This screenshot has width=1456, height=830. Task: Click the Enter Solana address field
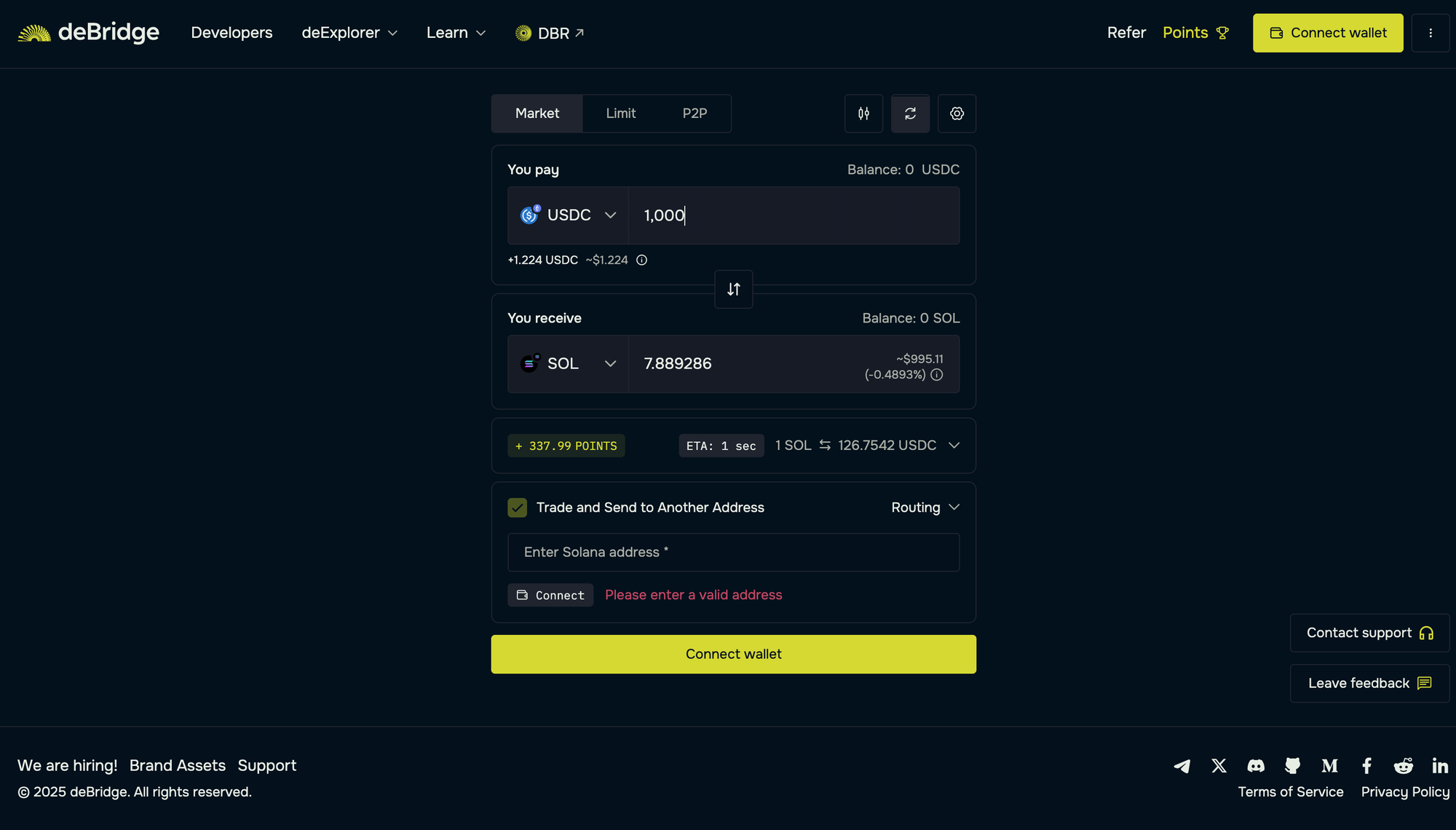coord(733,552)
